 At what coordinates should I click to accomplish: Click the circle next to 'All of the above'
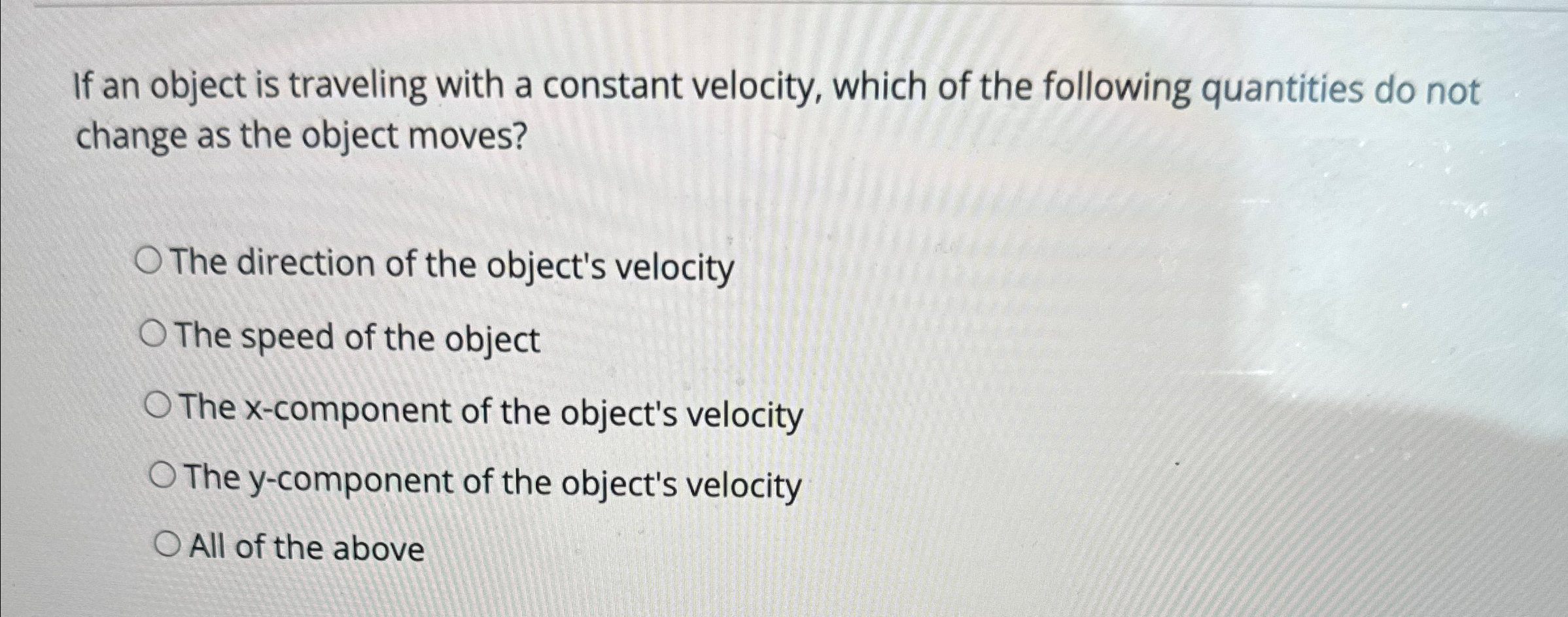[x=168, y=544]
